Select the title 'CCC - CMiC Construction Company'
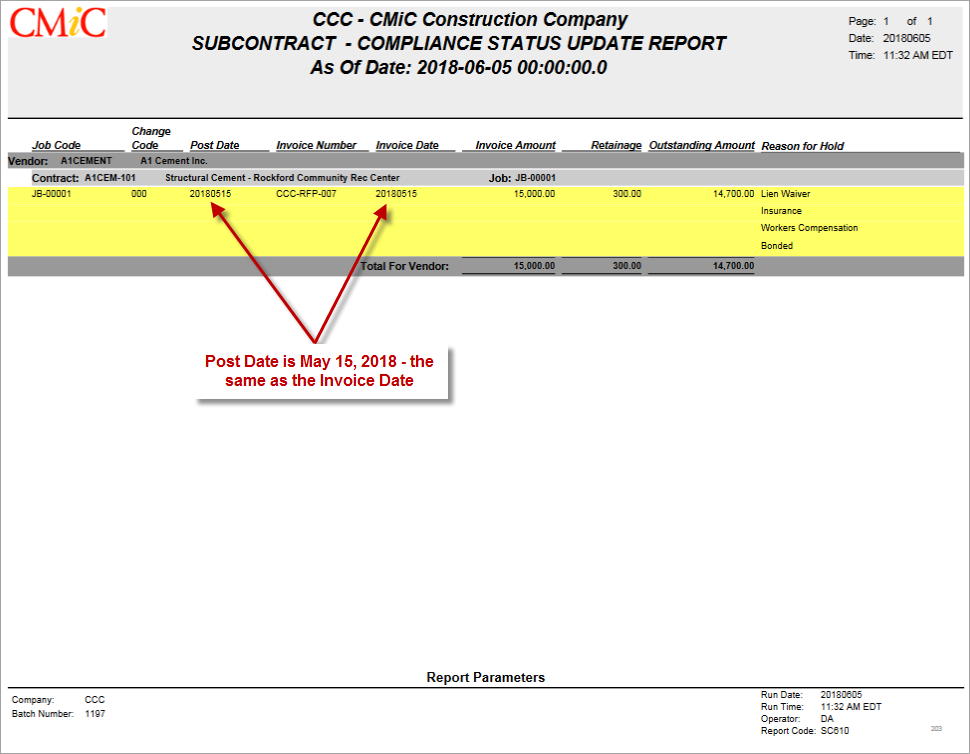Screen dimensions: 970x754 click(470, 20)
